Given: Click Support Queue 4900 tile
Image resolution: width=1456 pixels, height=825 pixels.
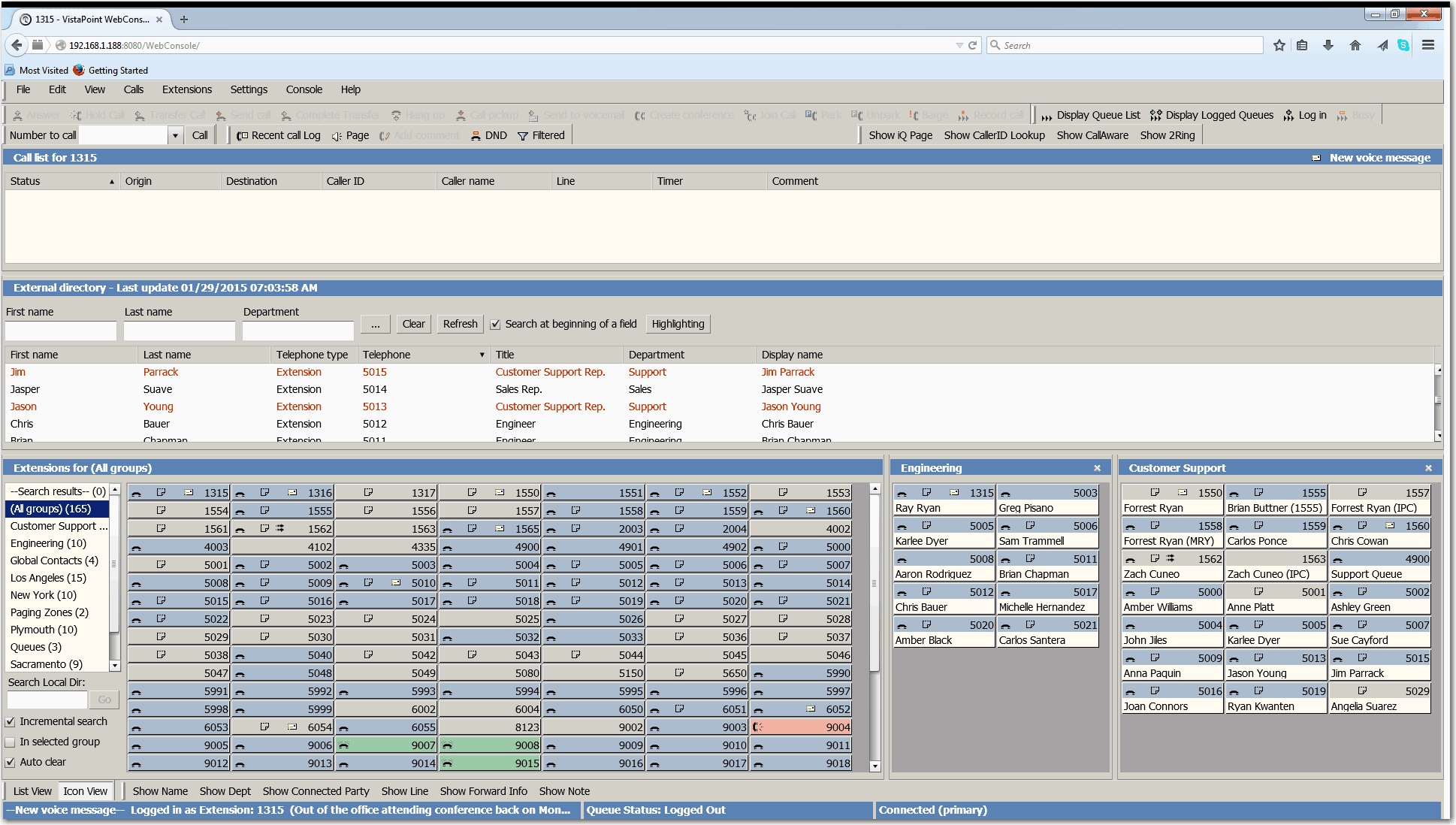Looking at the screenshot, I should point(1380,567).
